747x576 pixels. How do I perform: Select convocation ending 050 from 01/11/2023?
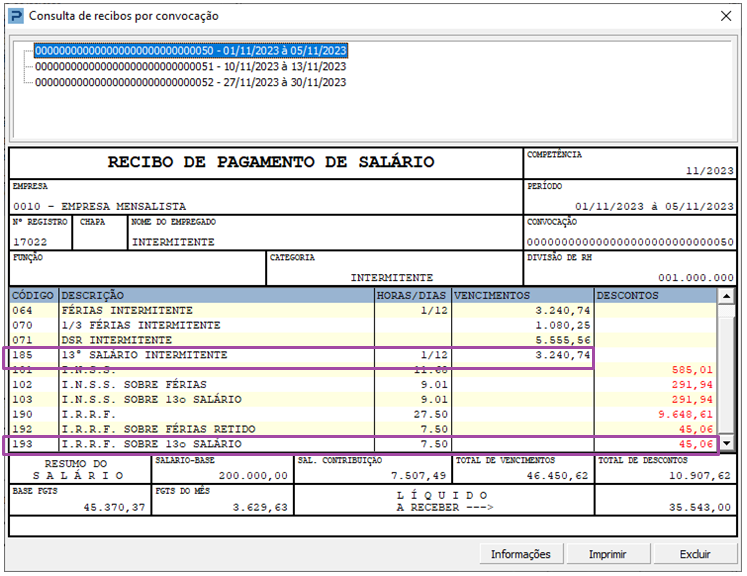[191, 51]
